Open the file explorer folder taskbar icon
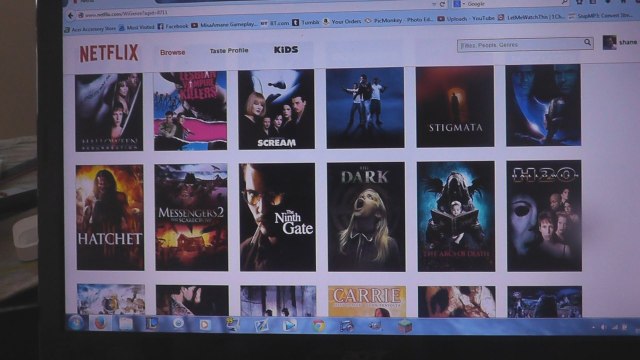The image size is (640, 360). 126,324
